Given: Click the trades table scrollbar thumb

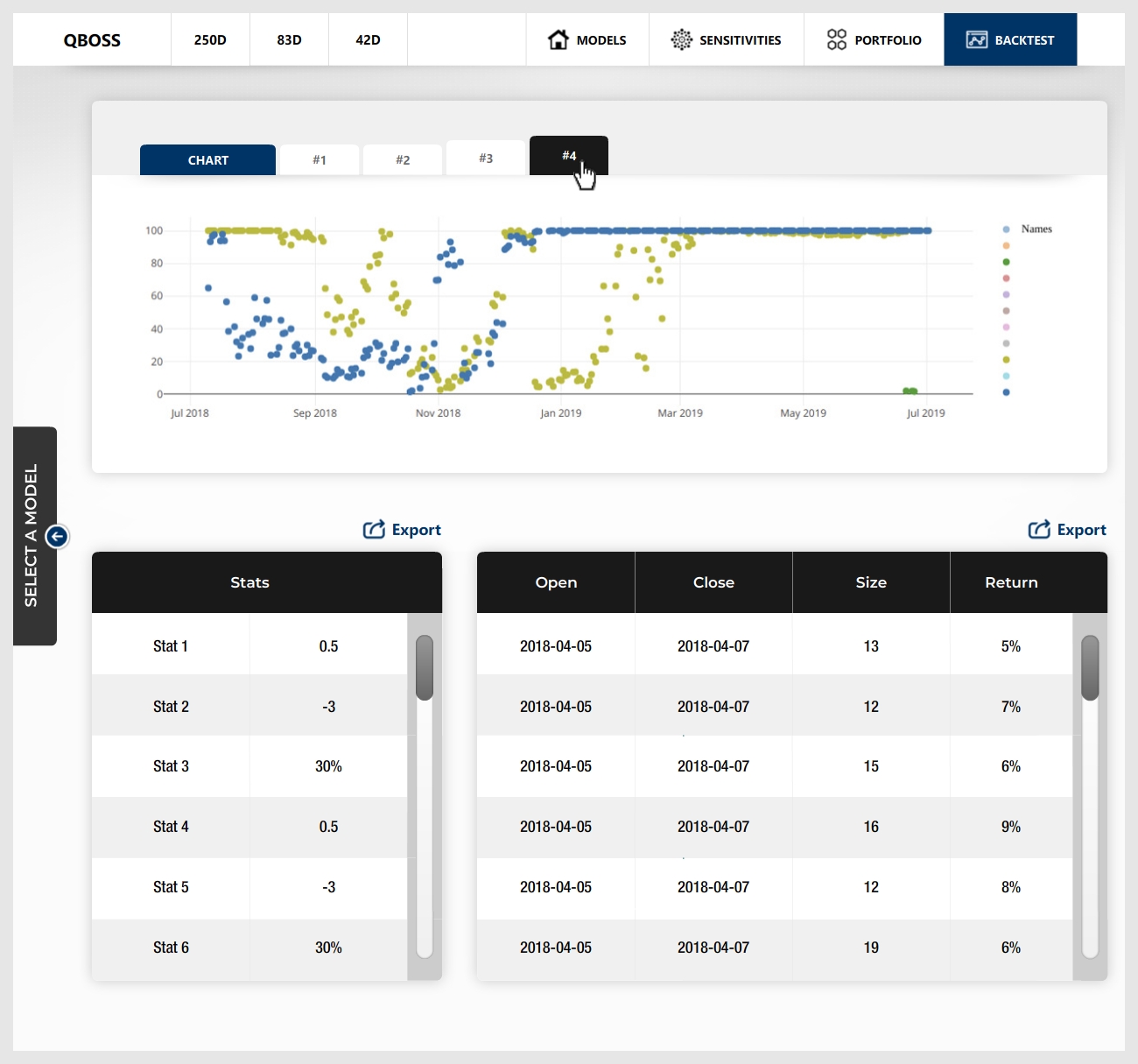Looking at the screenshot, I should 1090,667.
